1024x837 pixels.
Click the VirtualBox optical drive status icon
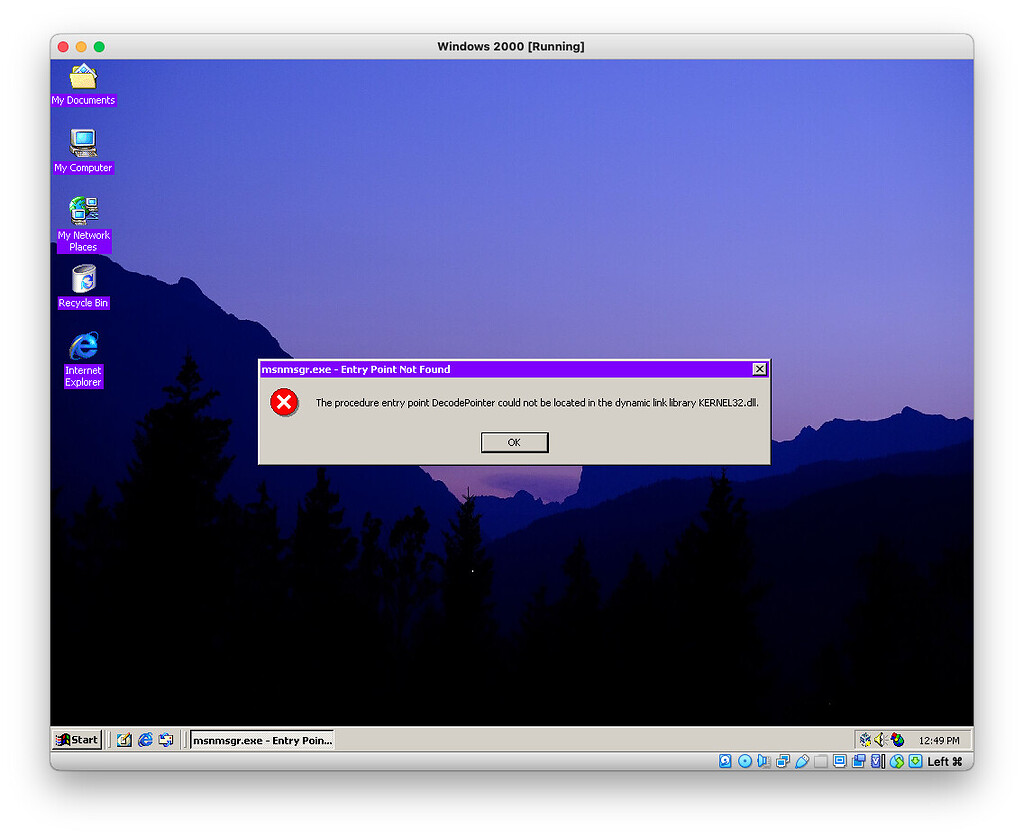746,761
